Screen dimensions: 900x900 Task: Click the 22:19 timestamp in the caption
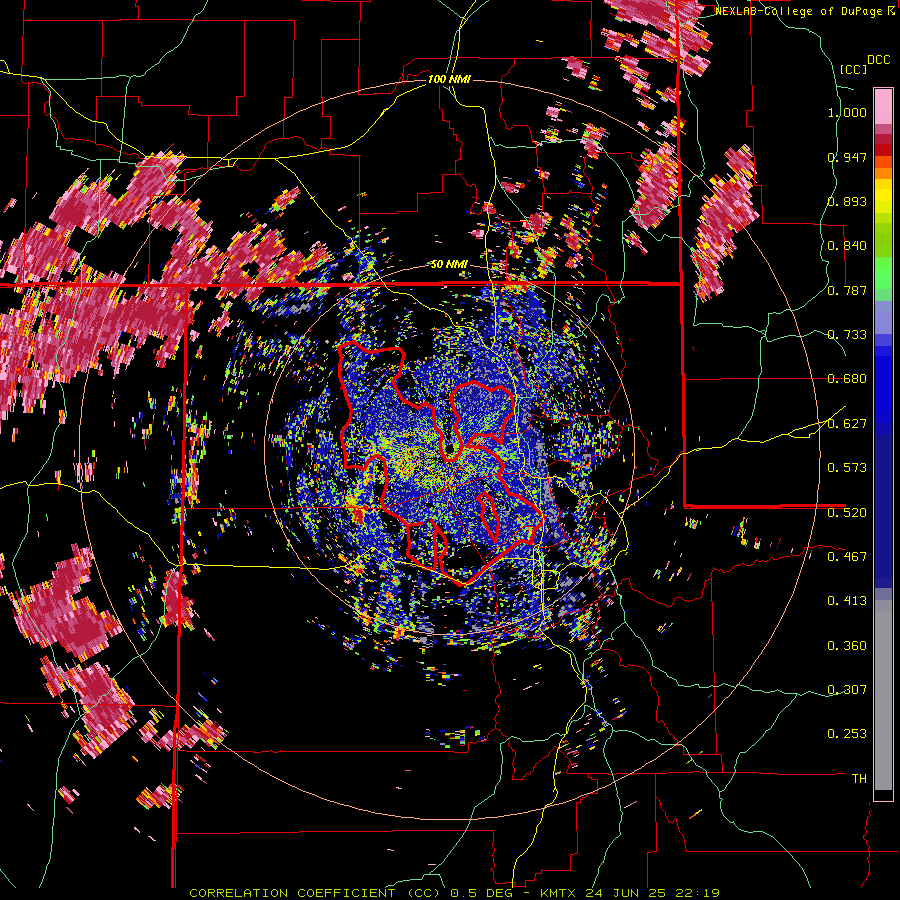pos(697,893)
